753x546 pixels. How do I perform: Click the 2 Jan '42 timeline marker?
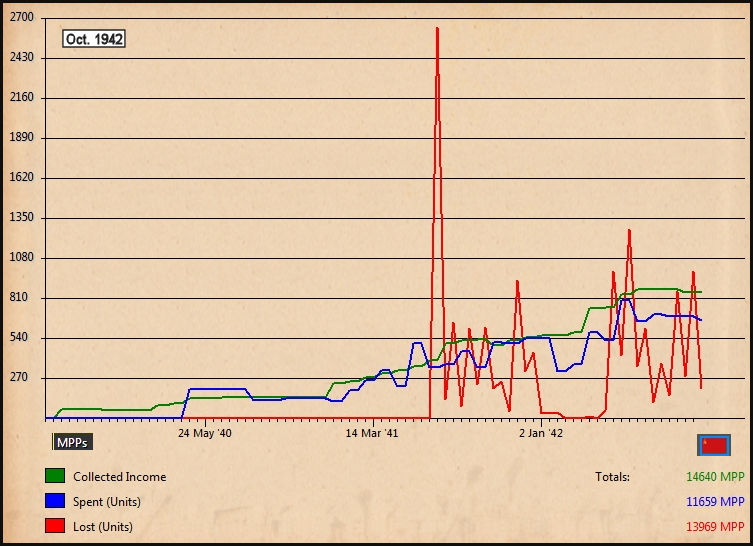[541, 434]
